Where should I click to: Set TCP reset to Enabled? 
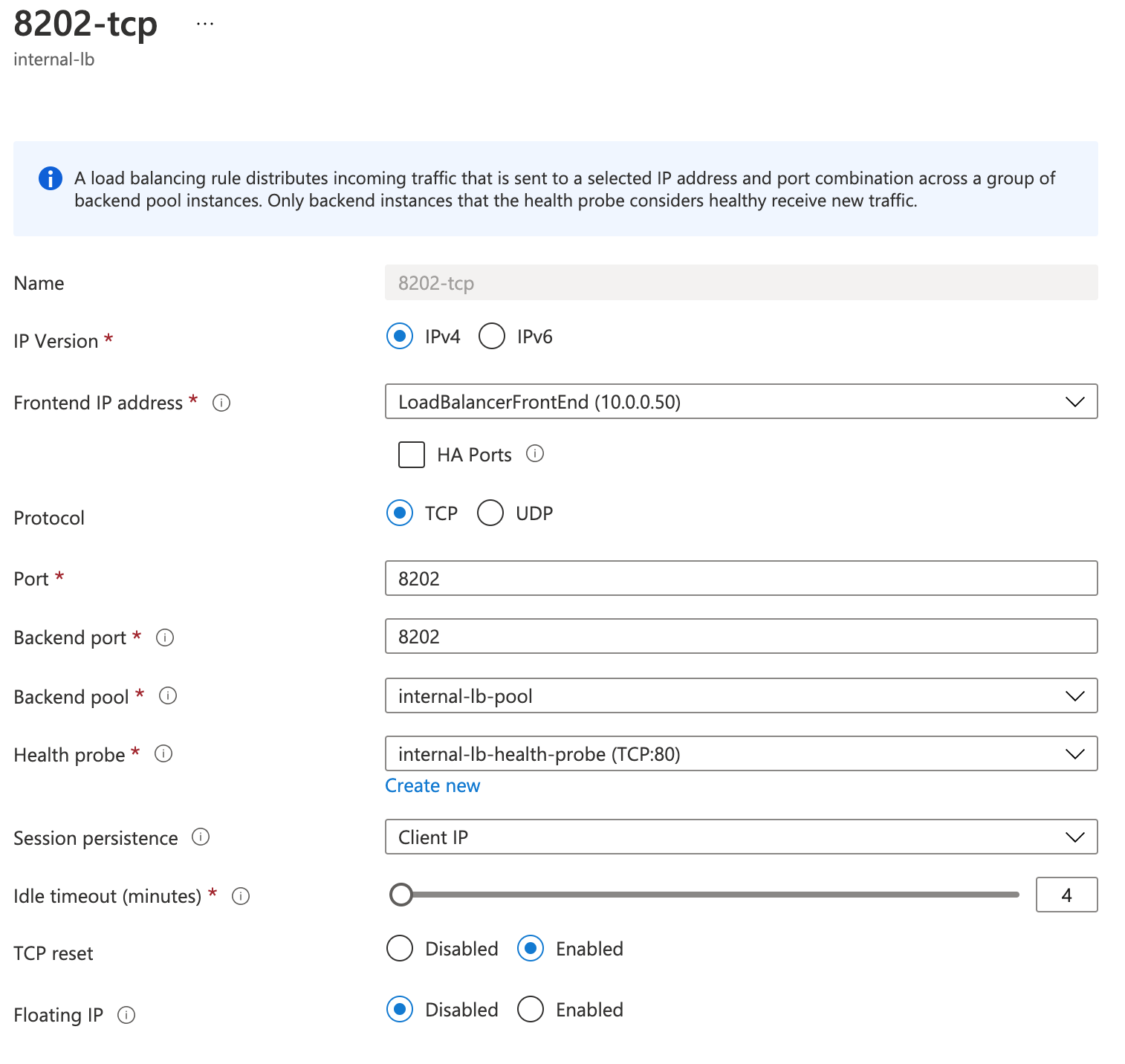[x=531, y=948]
